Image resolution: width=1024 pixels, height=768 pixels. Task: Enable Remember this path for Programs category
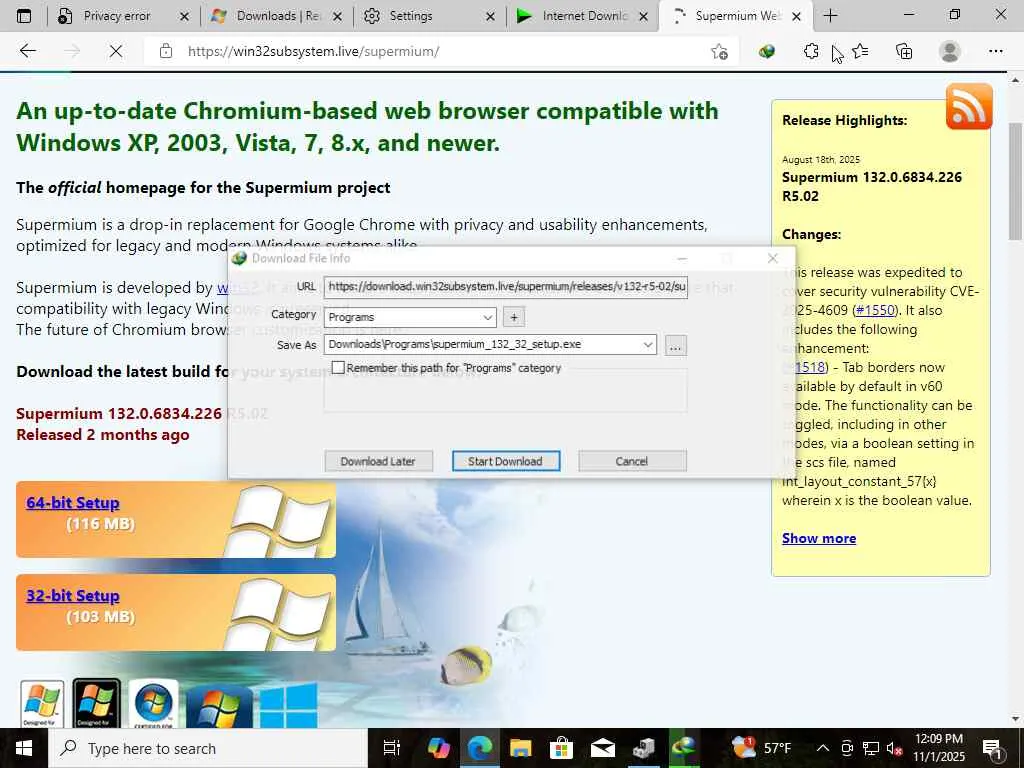(338, 368)
